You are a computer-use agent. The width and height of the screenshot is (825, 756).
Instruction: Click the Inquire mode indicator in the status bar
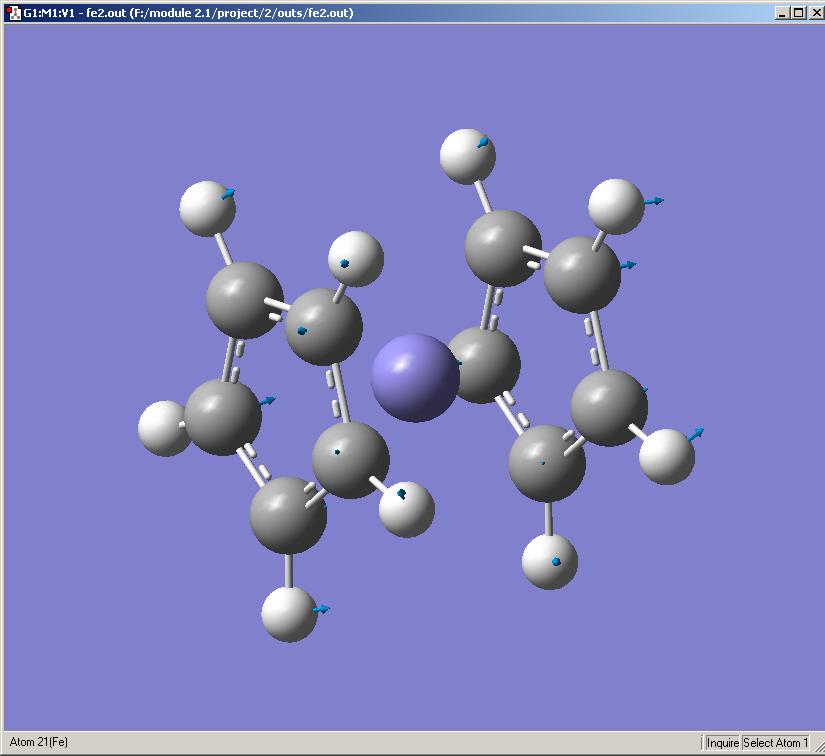722,742
